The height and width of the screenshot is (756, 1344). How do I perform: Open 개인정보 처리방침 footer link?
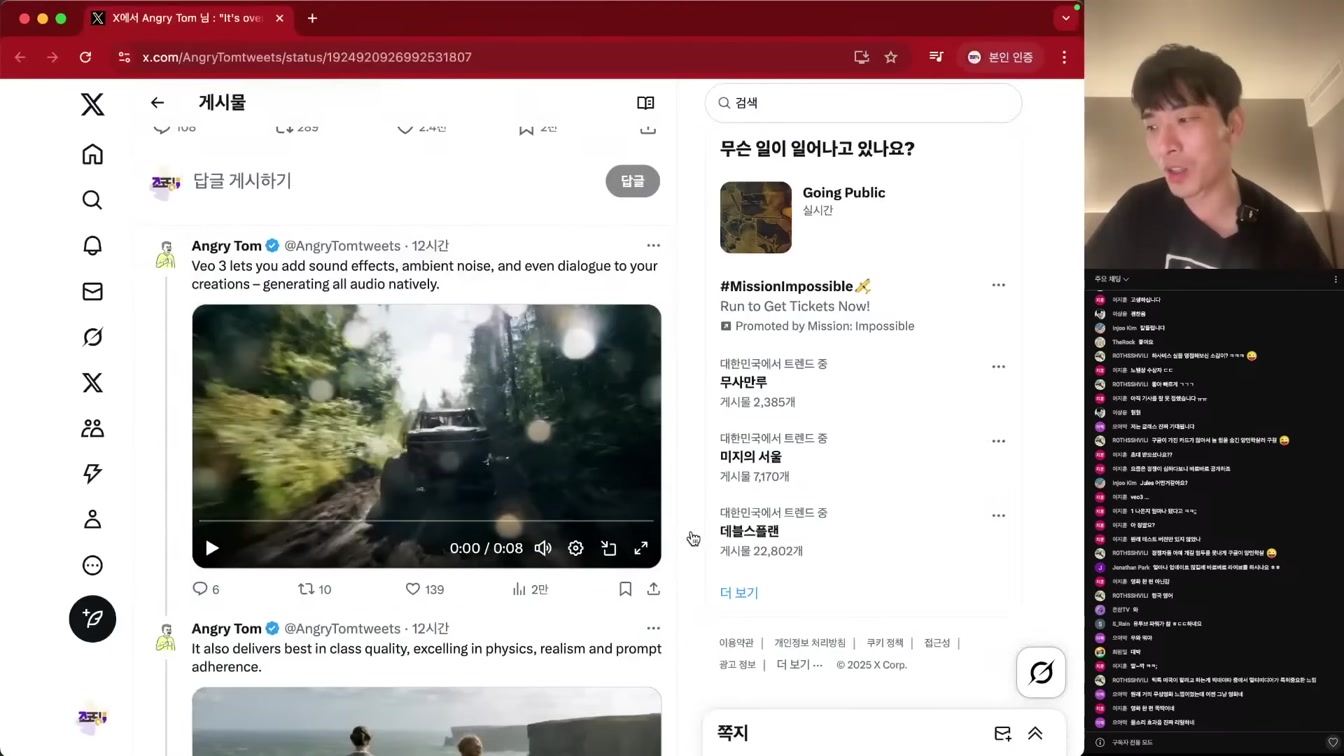coord(810,643)
